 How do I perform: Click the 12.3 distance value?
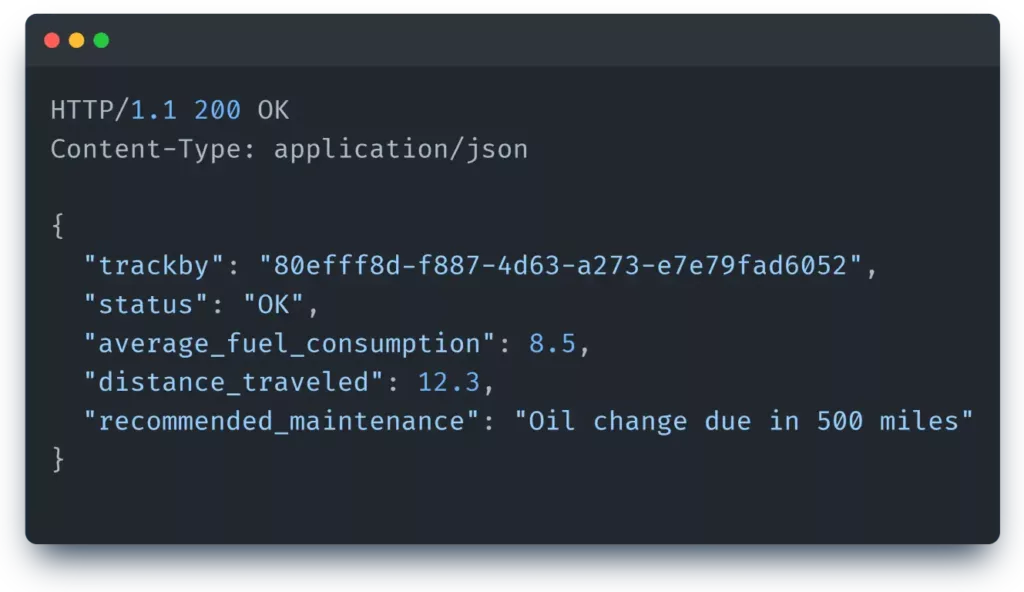coord(464,382)
